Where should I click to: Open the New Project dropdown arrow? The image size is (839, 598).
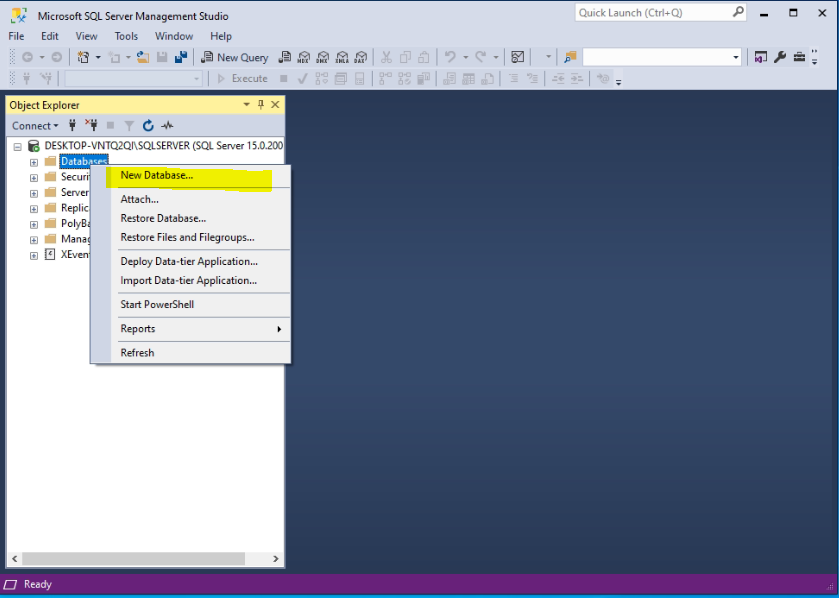(x=98, y=57)
